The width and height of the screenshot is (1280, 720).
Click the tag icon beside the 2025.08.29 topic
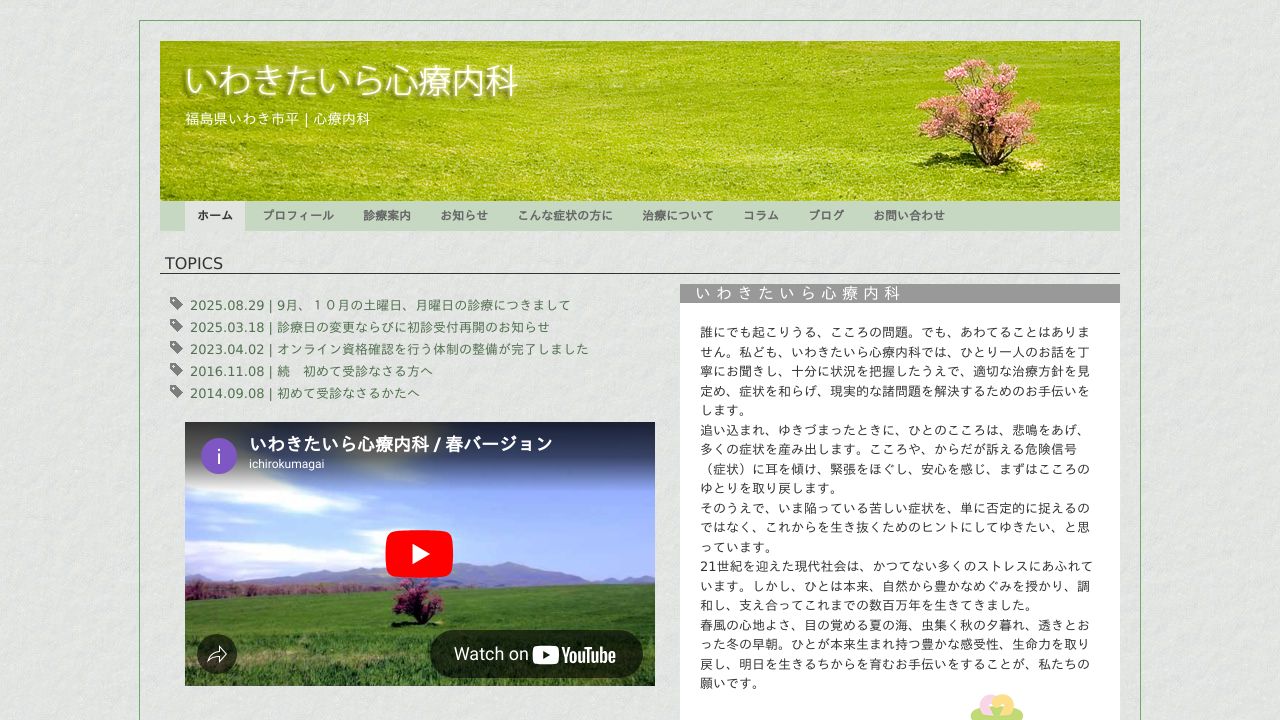click(176, 304)
